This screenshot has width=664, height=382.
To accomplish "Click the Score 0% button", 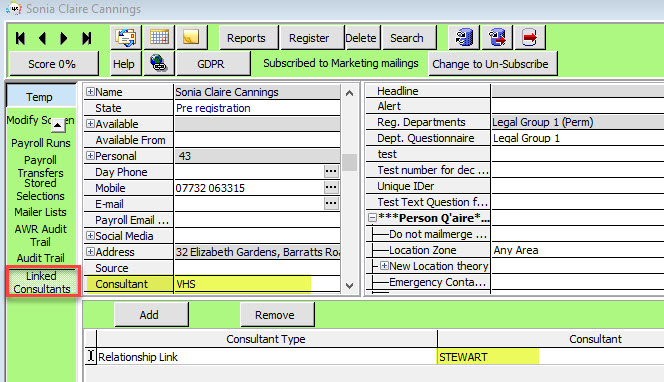I will pyautogui.click(x=53, y=64).
